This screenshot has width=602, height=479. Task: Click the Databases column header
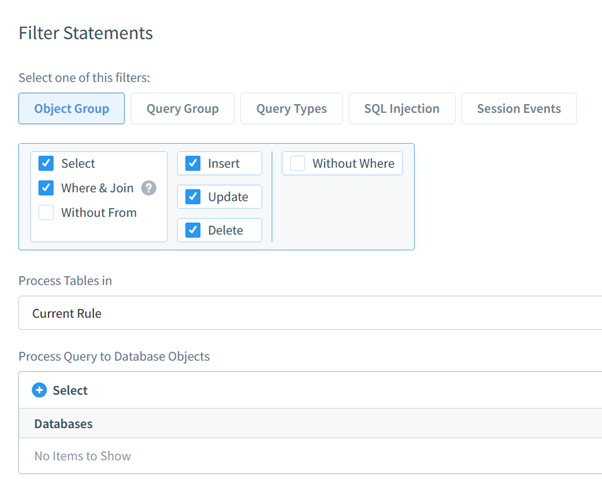coord(63,424)
